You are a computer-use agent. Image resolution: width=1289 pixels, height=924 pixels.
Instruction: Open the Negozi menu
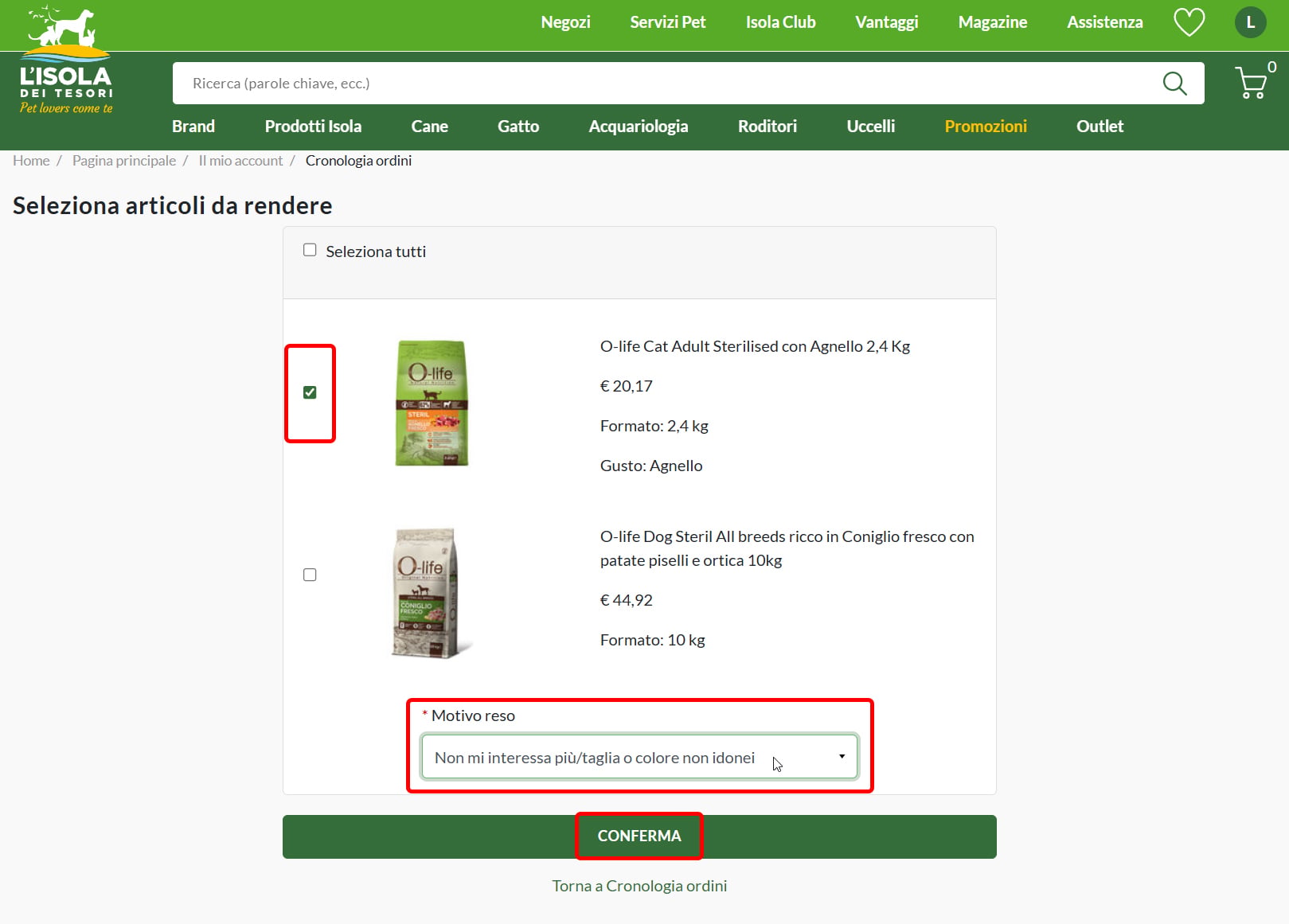coord(566,22)
